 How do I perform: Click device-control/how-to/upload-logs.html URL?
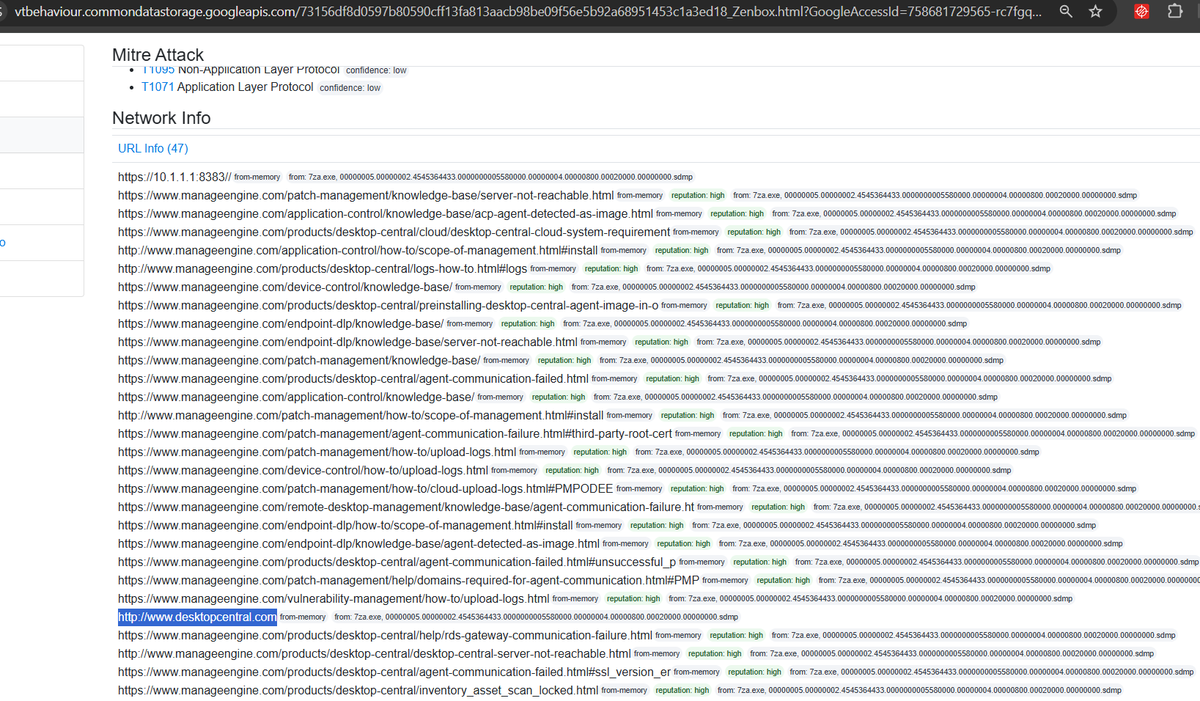coord(303,470)
